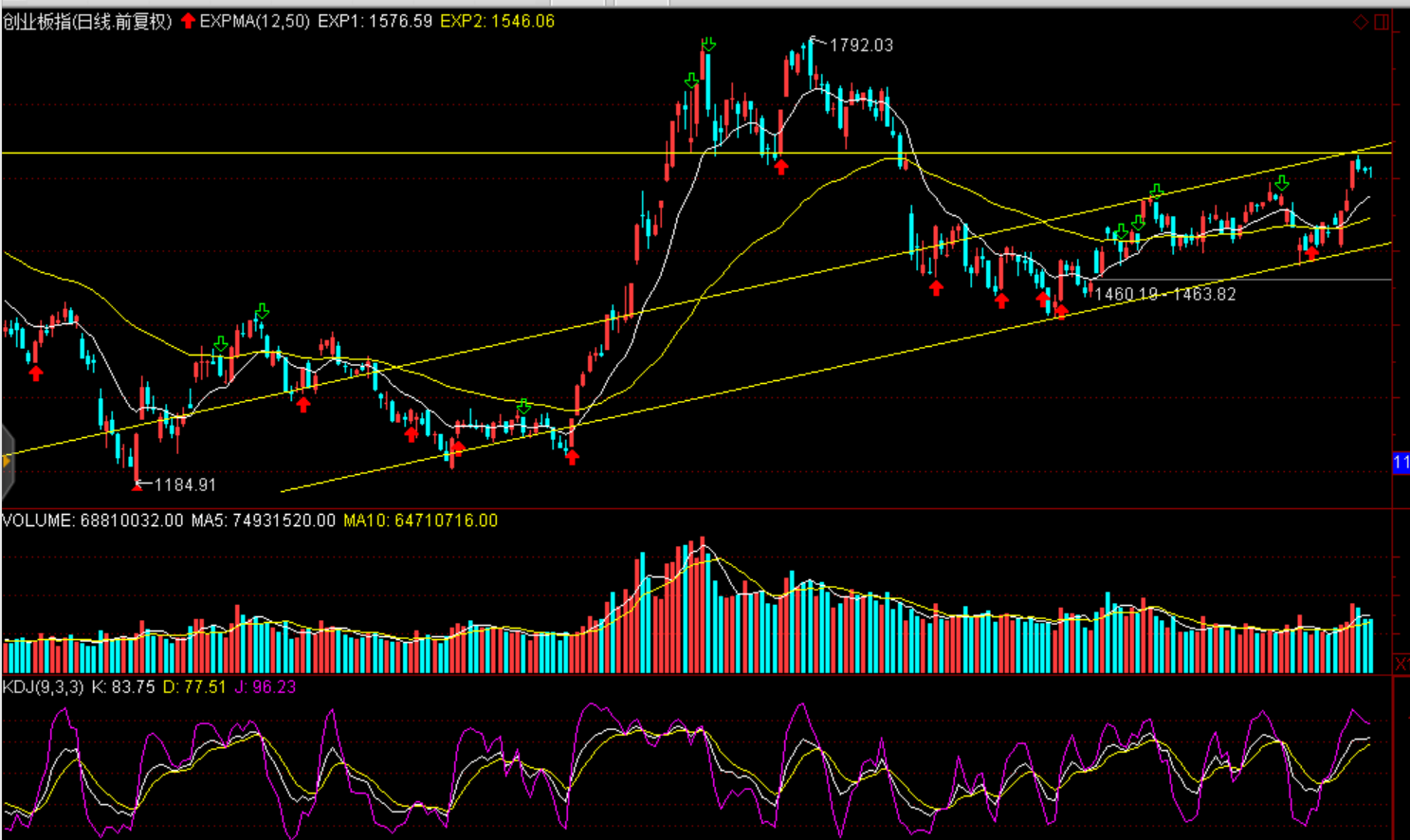The image size is (1410, 840).
Task: Click the 1792.03 high price annotation
Action: pos(861,46)
